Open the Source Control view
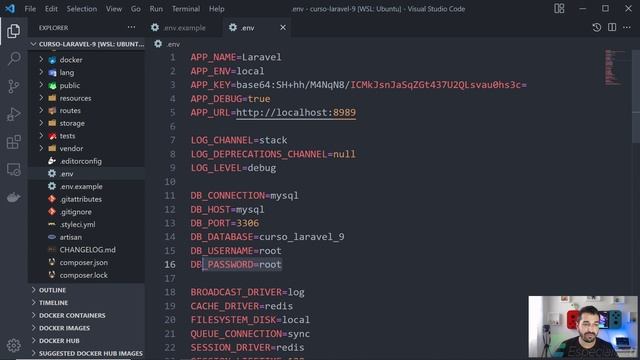Viewport: 640px width, 360px height. 13,87
